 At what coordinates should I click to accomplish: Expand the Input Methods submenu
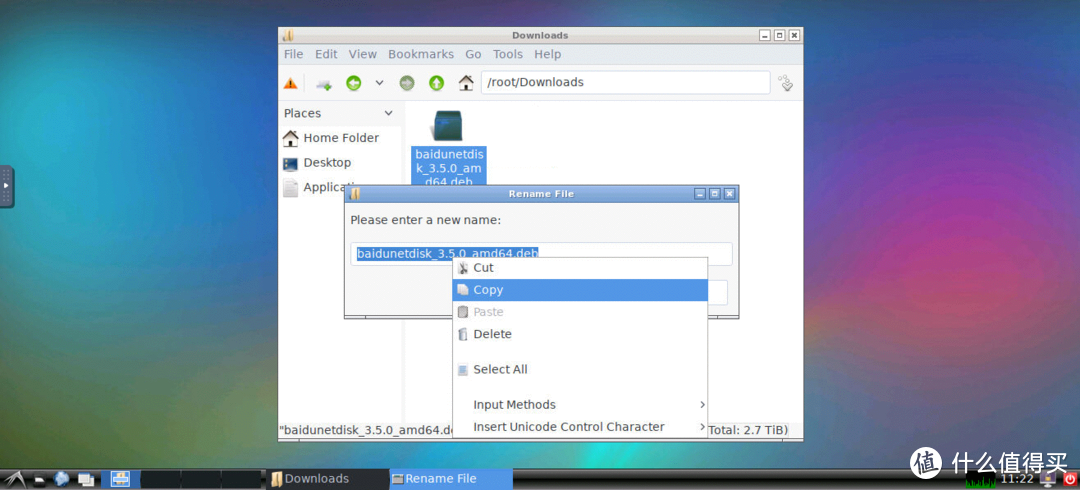(x=580, y=405)
